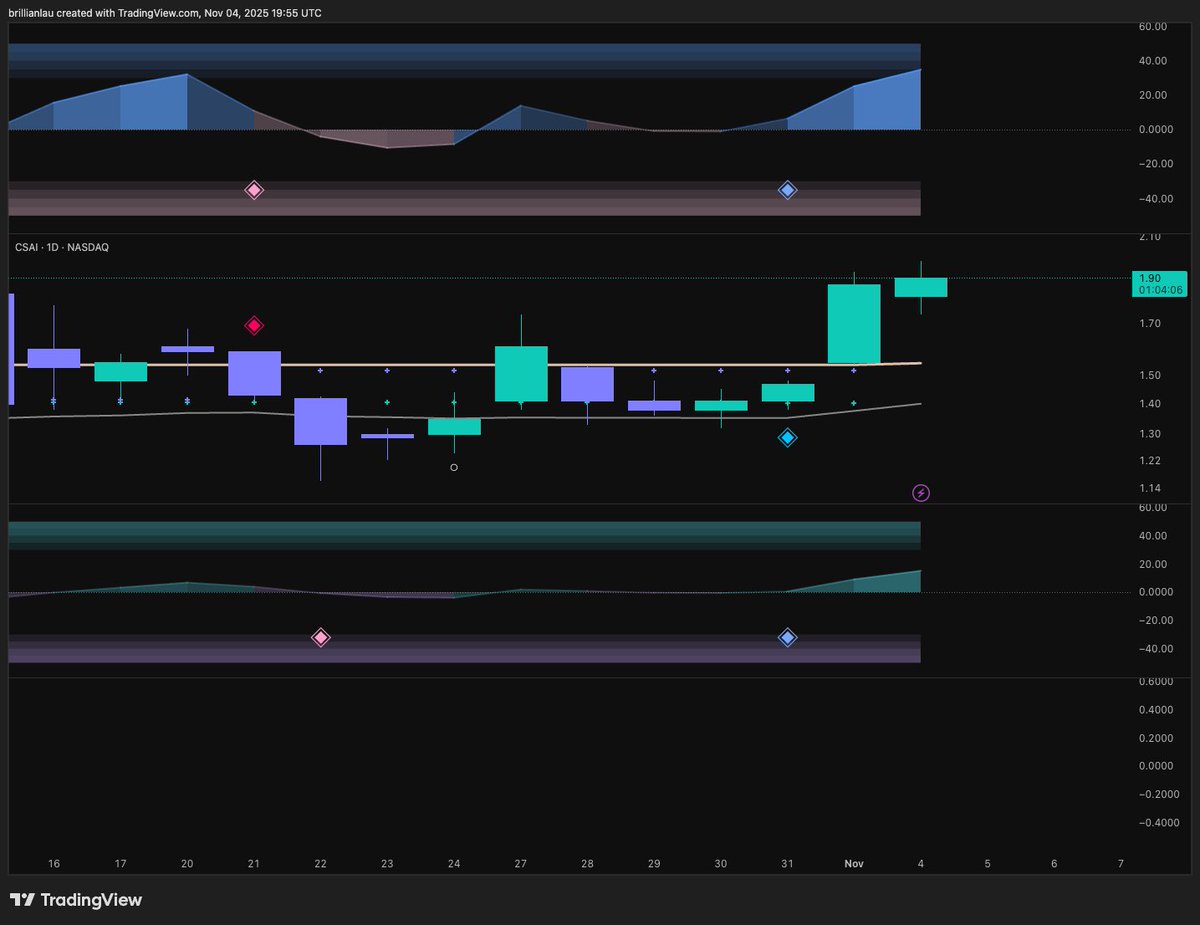This screenshot has height=925, width=1200.
Task: Click the 0.2000 label on bottom pane scale
Action: (1156, 737)
